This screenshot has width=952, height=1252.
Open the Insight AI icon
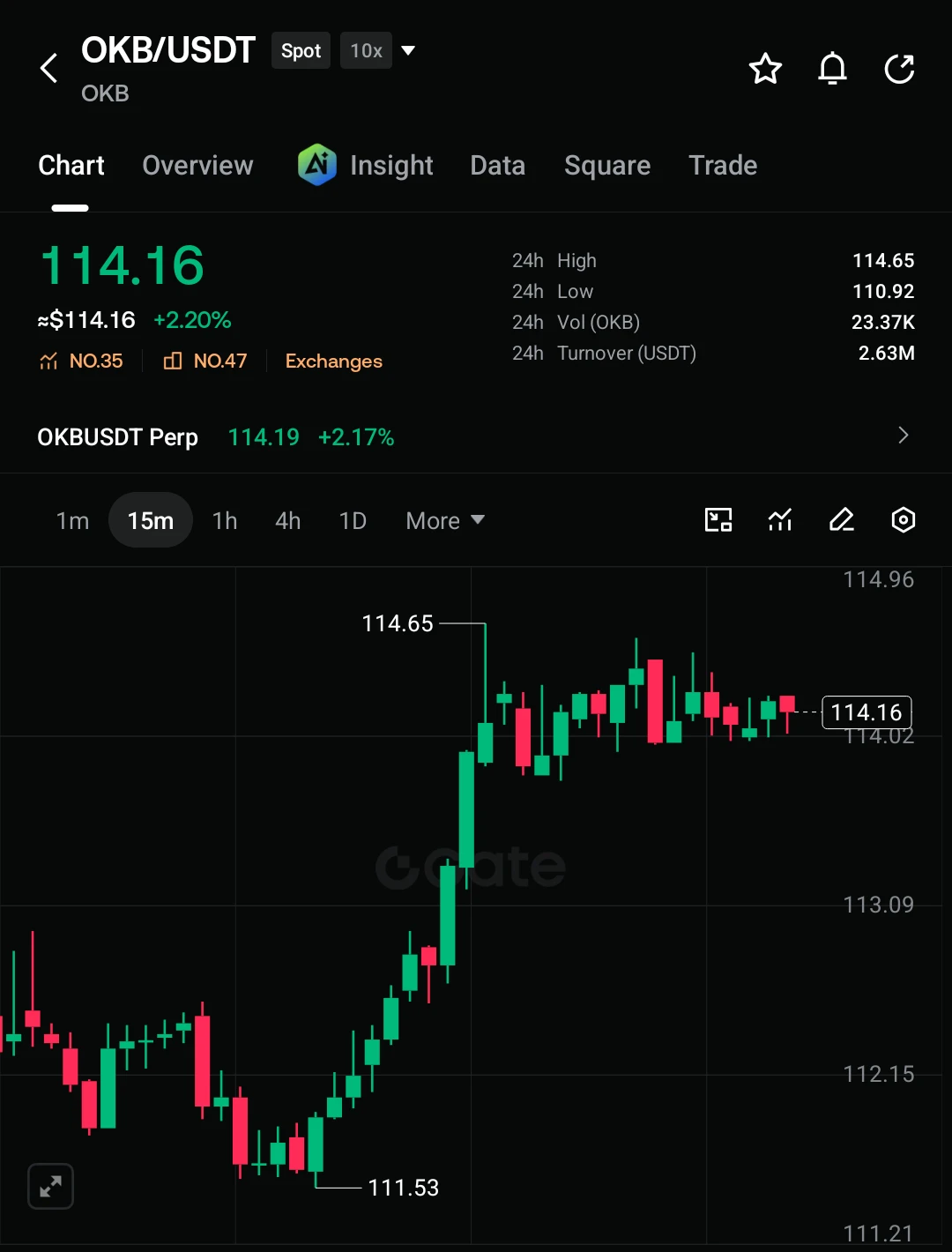317,165
